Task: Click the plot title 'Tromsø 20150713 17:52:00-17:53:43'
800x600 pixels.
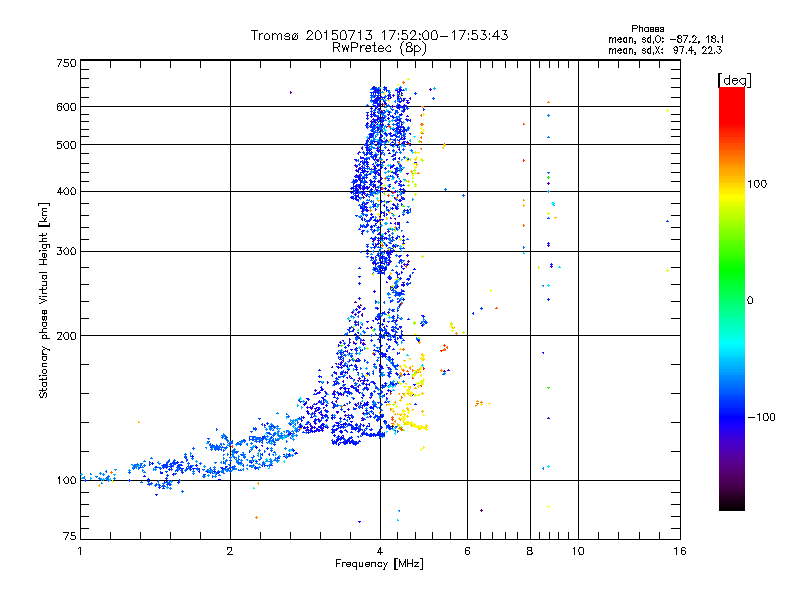Action: click(x=379, y=35)
